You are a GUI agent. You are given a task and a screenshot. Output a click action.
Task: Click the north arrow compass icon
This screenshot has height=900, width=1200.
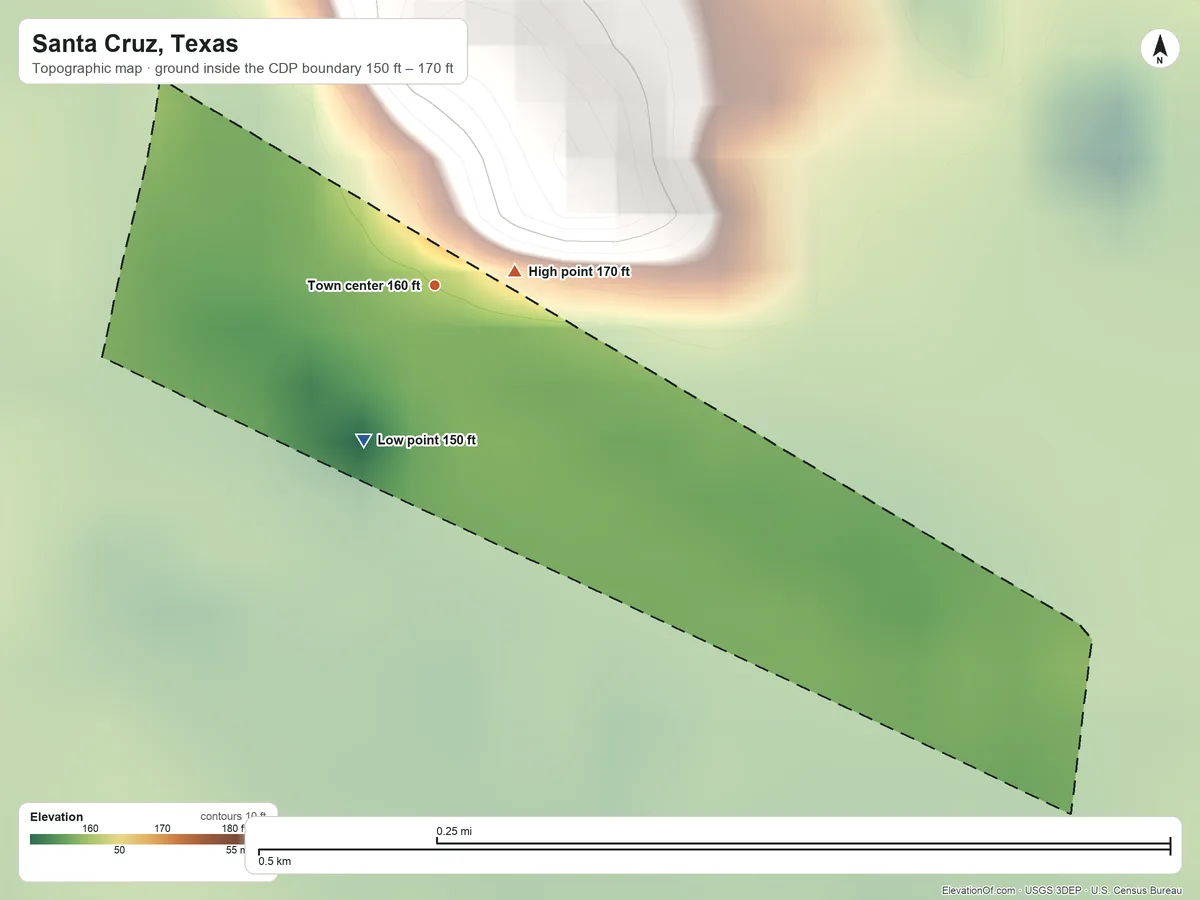click(1159, 49)
